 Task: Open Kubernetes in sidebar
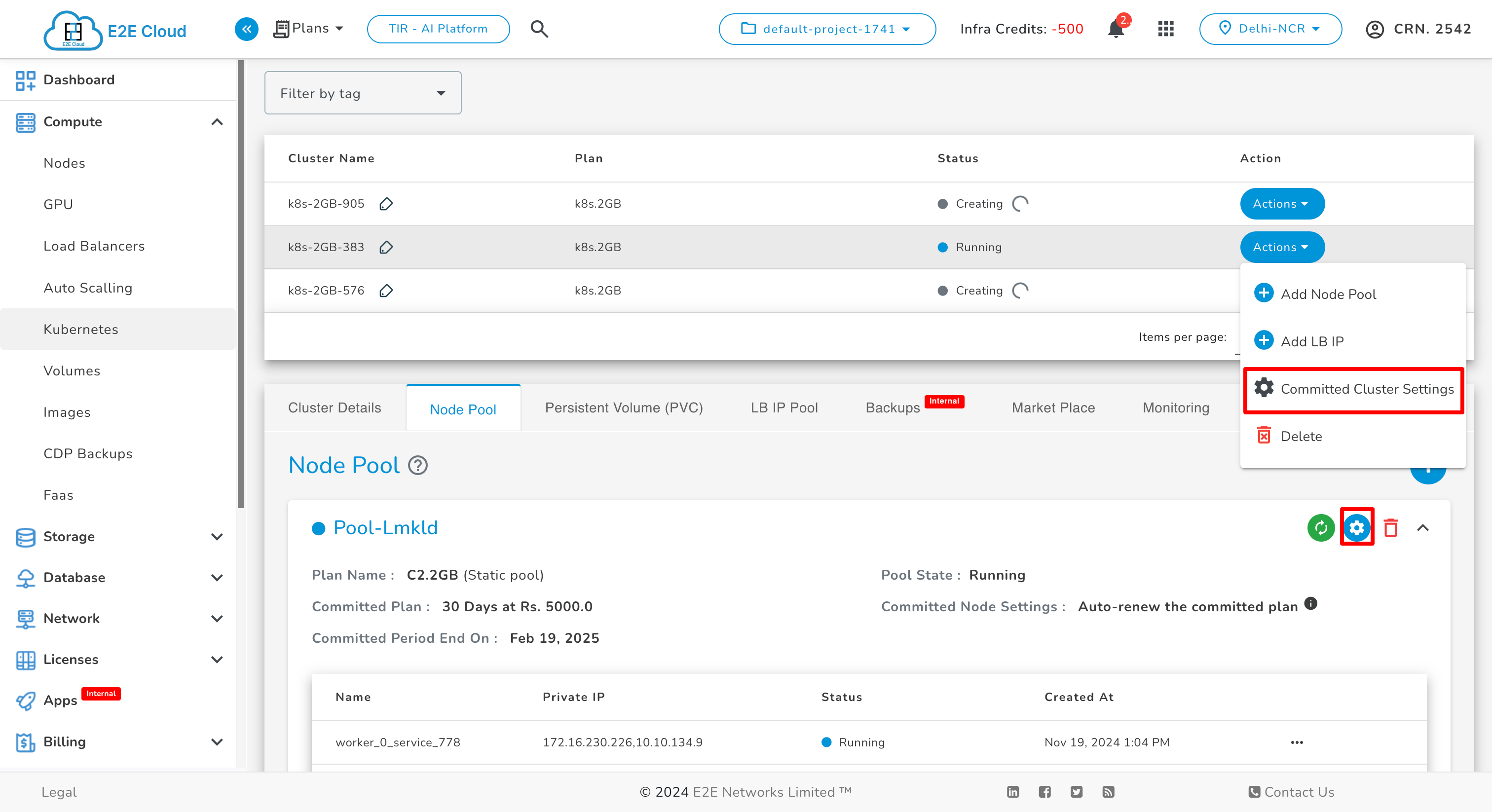[x=118, y=330]
